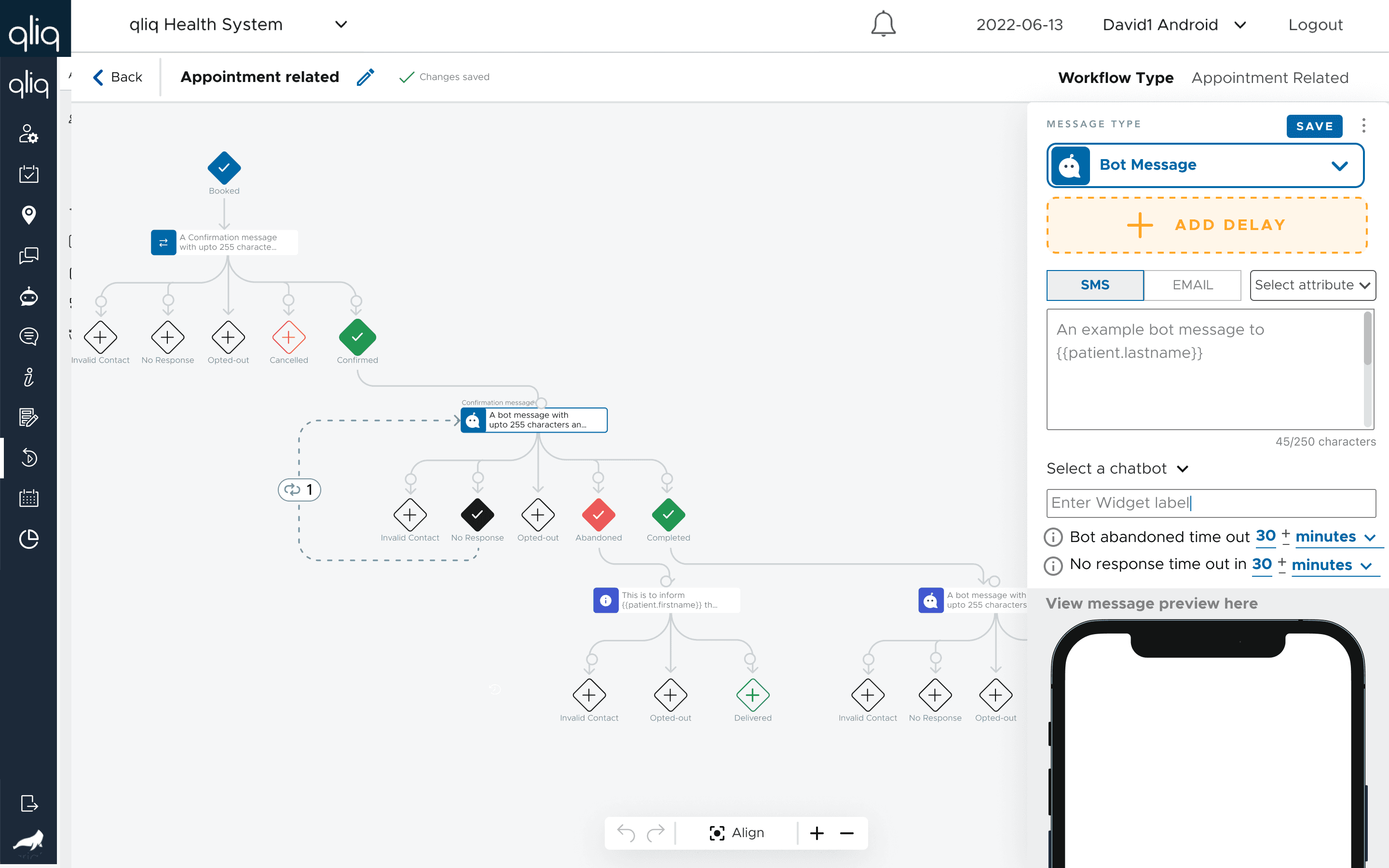Image resolution: width=1389 pixels, height=868 pixels.
Task: Click the redo arrow in the canvas toolbar
Action: (x=656, y=832)
